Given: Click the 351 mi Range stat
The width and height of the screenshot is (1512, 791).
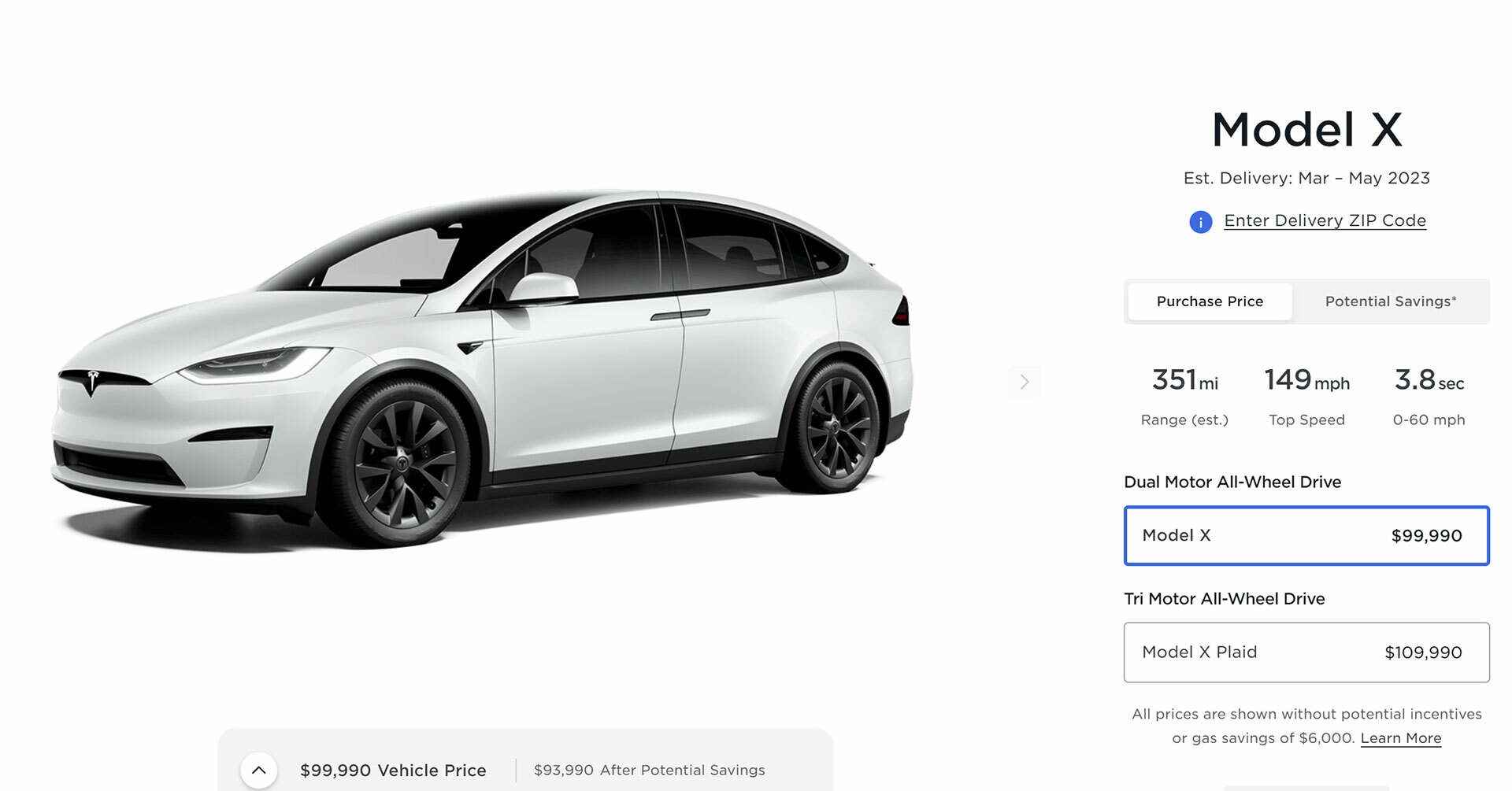Looking at the screenshot, I should coord(1184,397).
